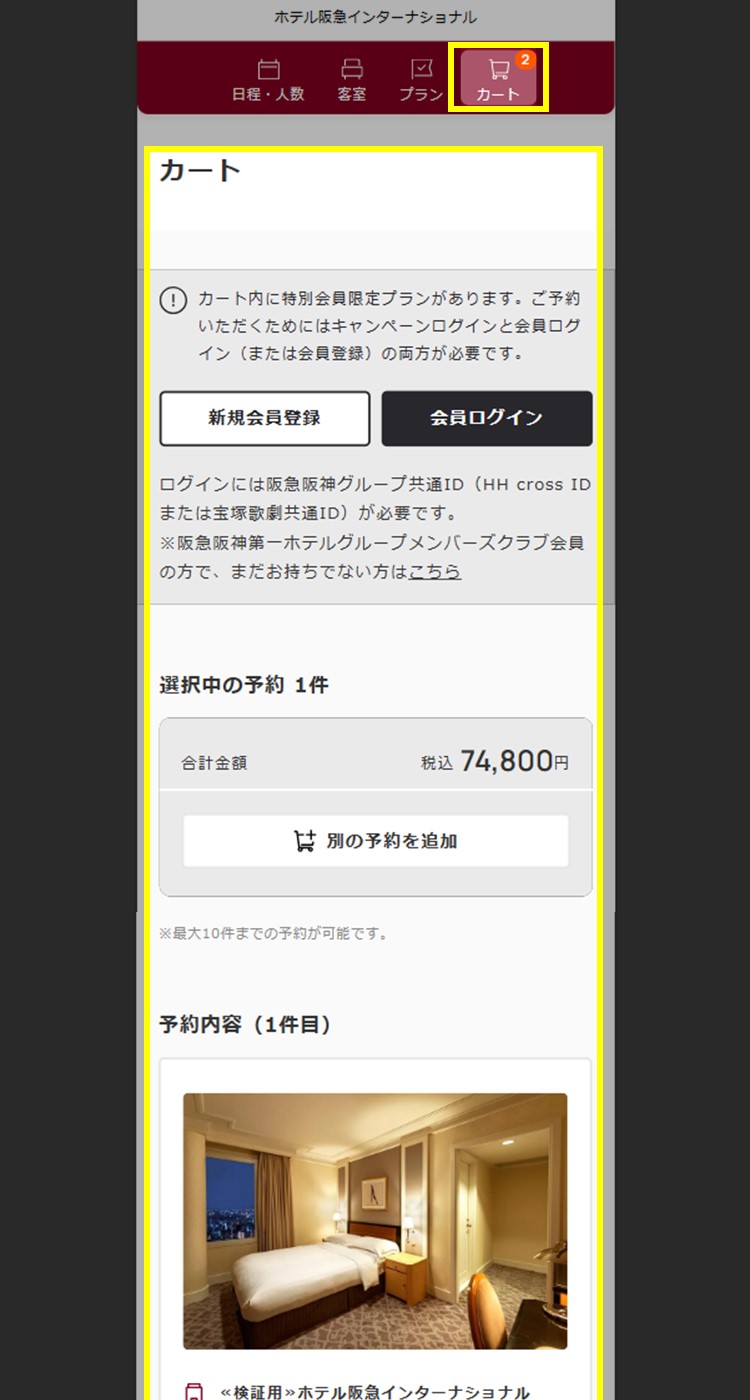The image size is (750, 1400).
Task: Click the «検証用»ホテル阪急インターナショナル name text
Action: (375, 1392)
